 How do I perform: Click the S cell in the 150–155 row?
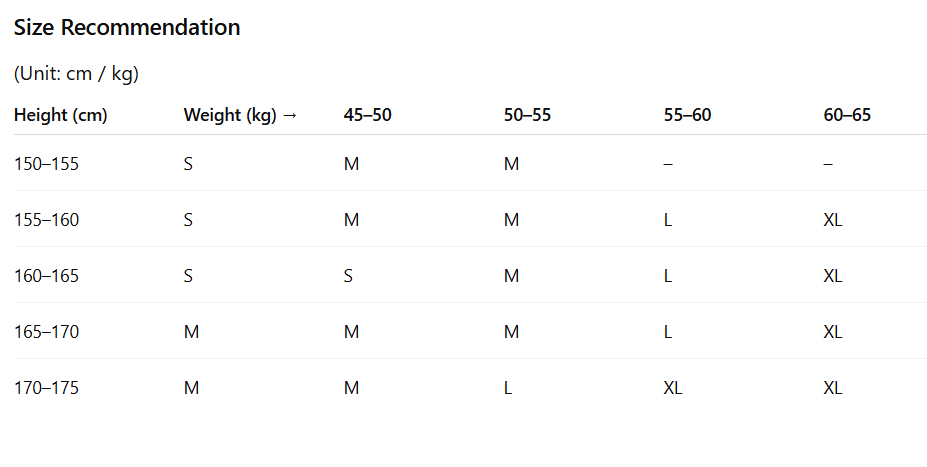pyautogui.click(x=188, y=164)
